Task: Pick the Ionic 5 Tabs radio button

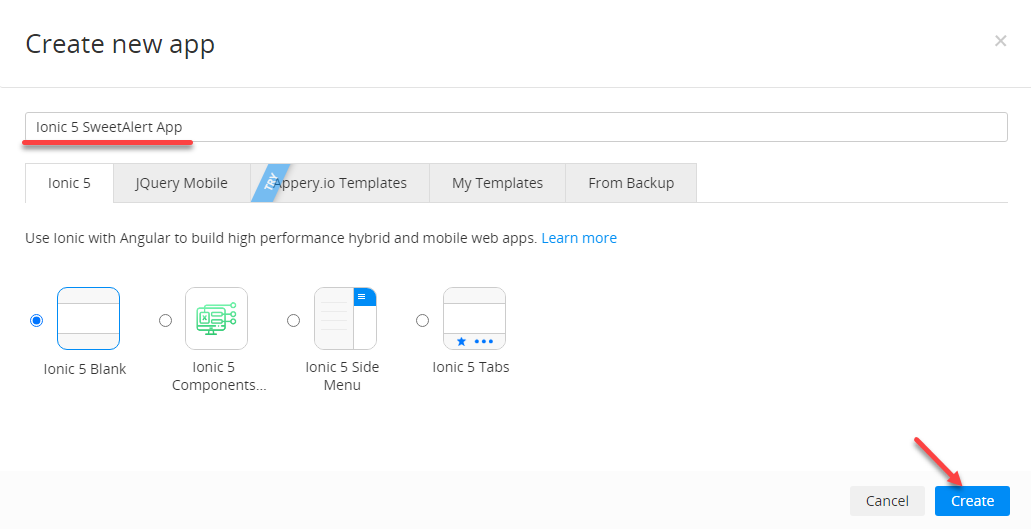Action: coord(422,320)
